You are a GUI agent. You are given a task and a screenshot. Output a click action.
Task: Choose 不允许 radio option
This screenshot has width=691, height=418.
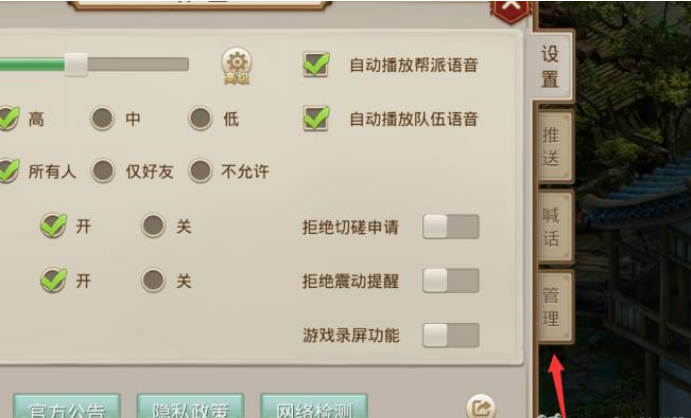[201, 171]
